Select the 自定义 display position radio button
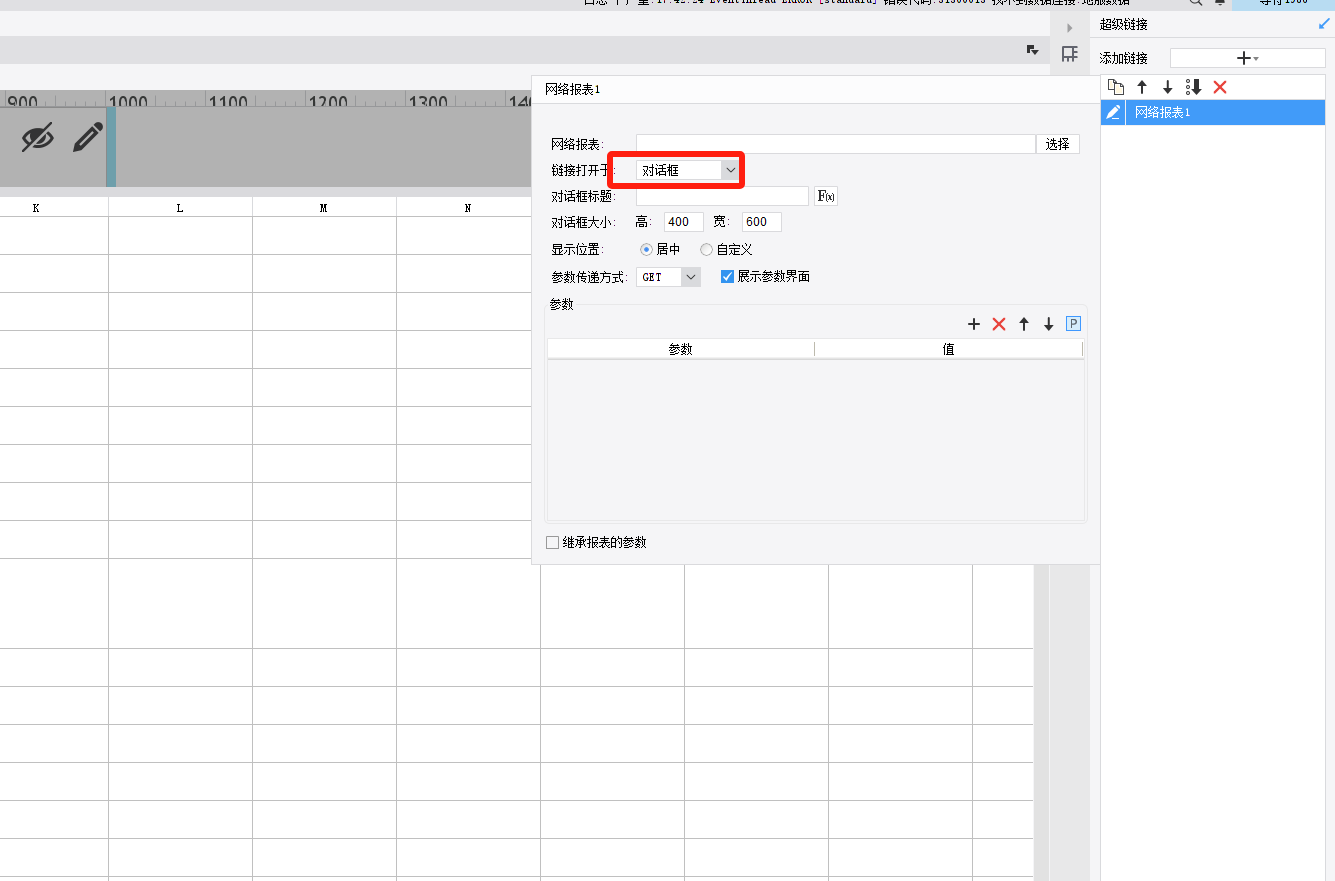This screenshot has height=881, width=1335. [x=707, y=249]
